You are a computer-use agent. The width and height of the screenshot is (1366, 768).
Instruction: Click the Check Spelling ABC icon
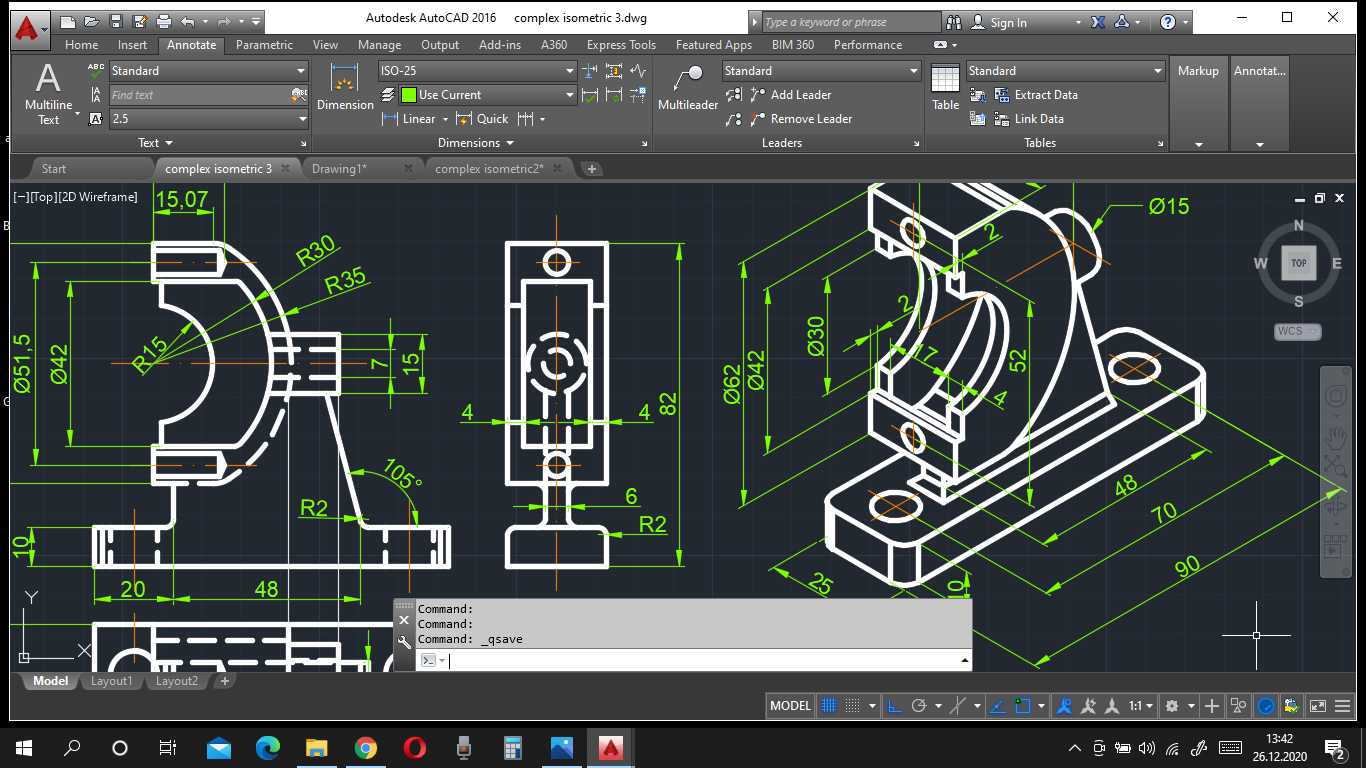96,70
